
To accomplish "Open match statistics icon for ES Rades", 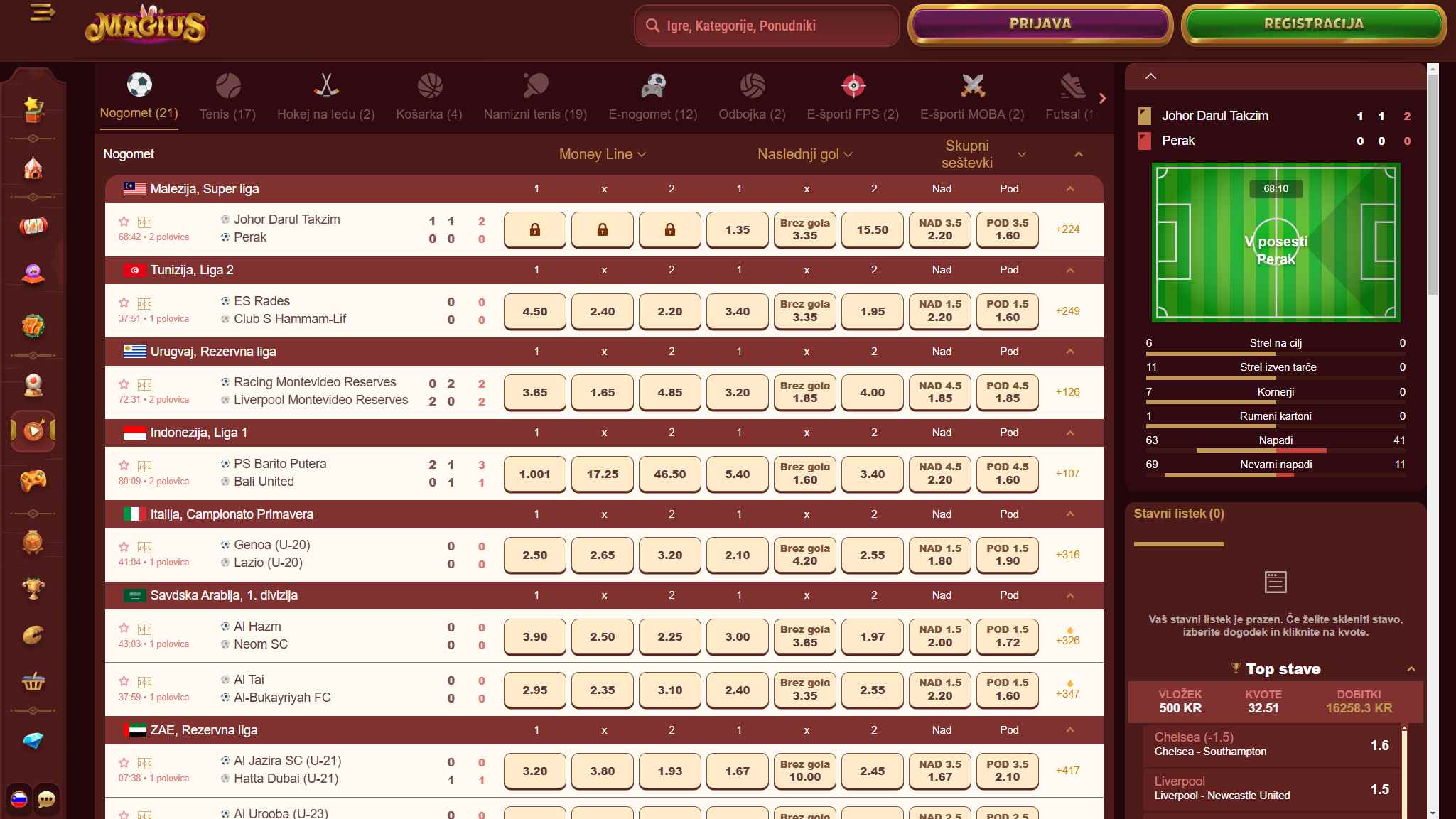I will pyautogui.click(x=144, y=303).
